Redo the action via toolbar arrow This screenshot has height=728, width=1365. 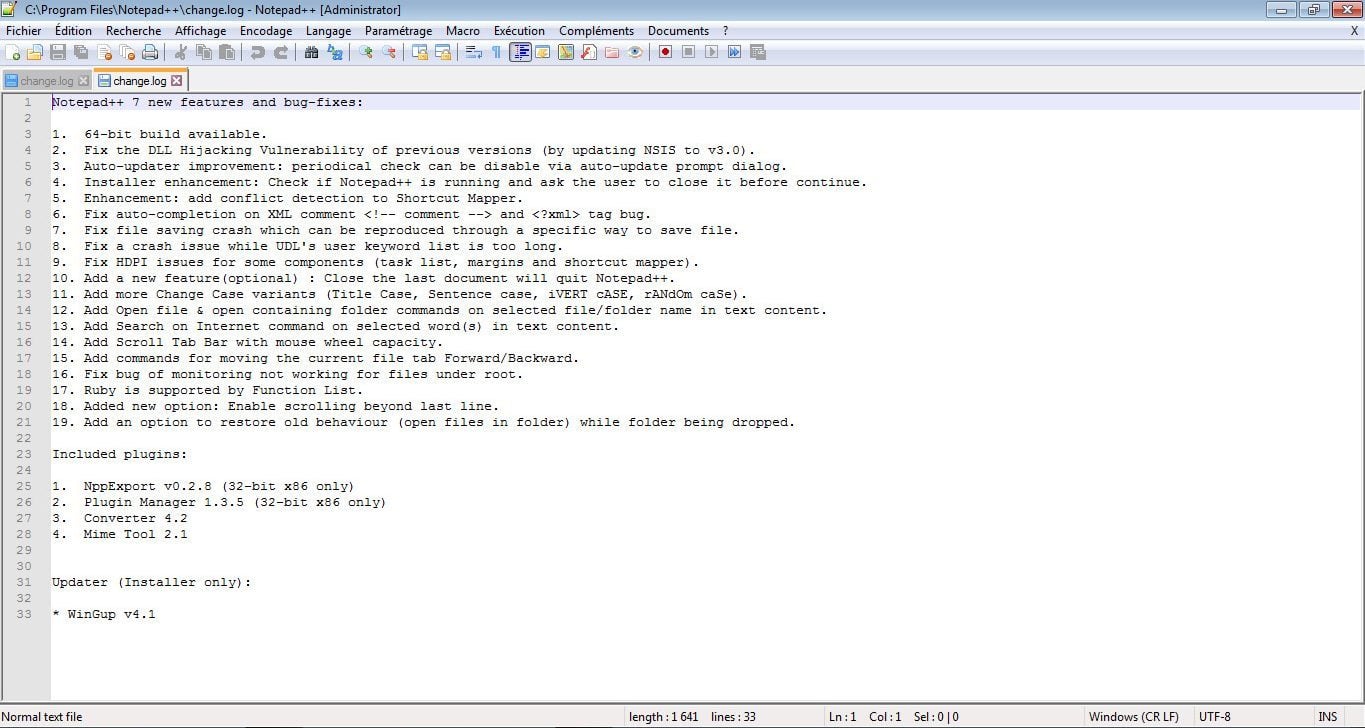pyautogui.click(x=280, y=52)
